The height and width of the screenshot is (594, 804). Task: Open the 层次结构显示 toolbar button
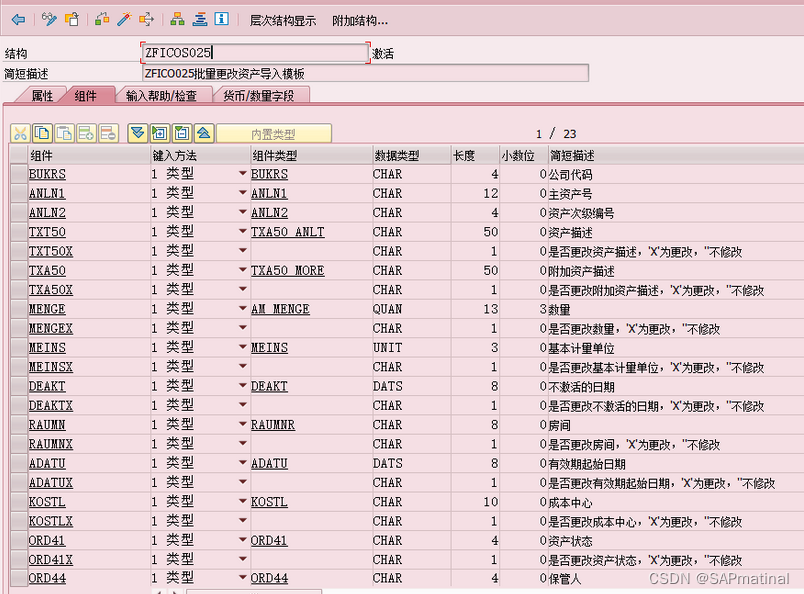click(x=283, y=21)
